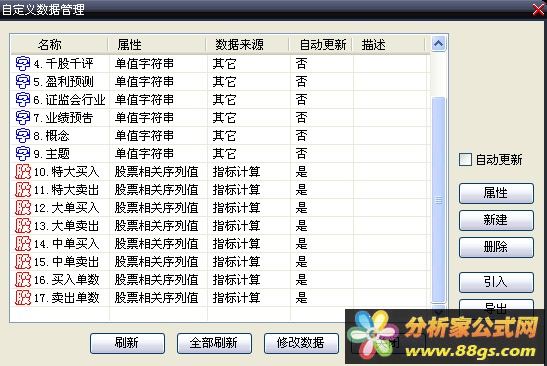547x366 pixels.
Task: Click the stock icon beside 17.卖出单数
Action: coord(23,298)
